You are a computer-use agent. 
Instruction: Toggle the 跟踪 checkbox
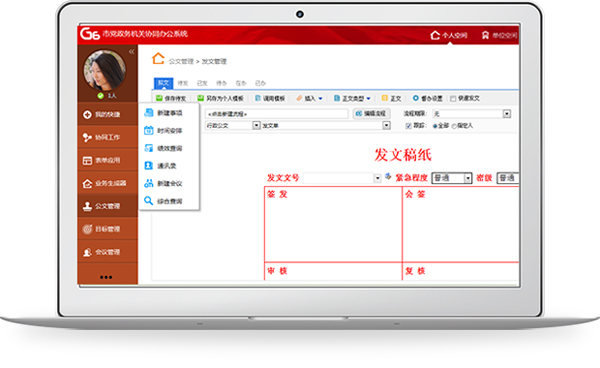pos(408,126)
